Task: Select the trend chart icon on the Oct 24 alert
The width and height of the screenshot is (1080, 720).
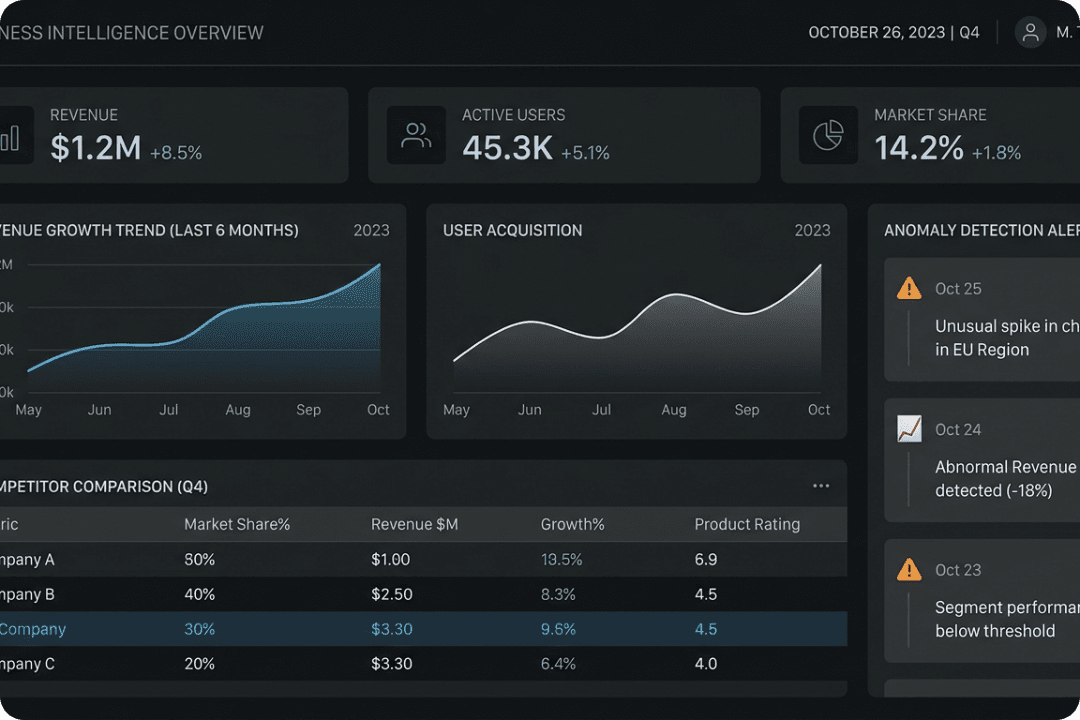Action: [908, 429]
